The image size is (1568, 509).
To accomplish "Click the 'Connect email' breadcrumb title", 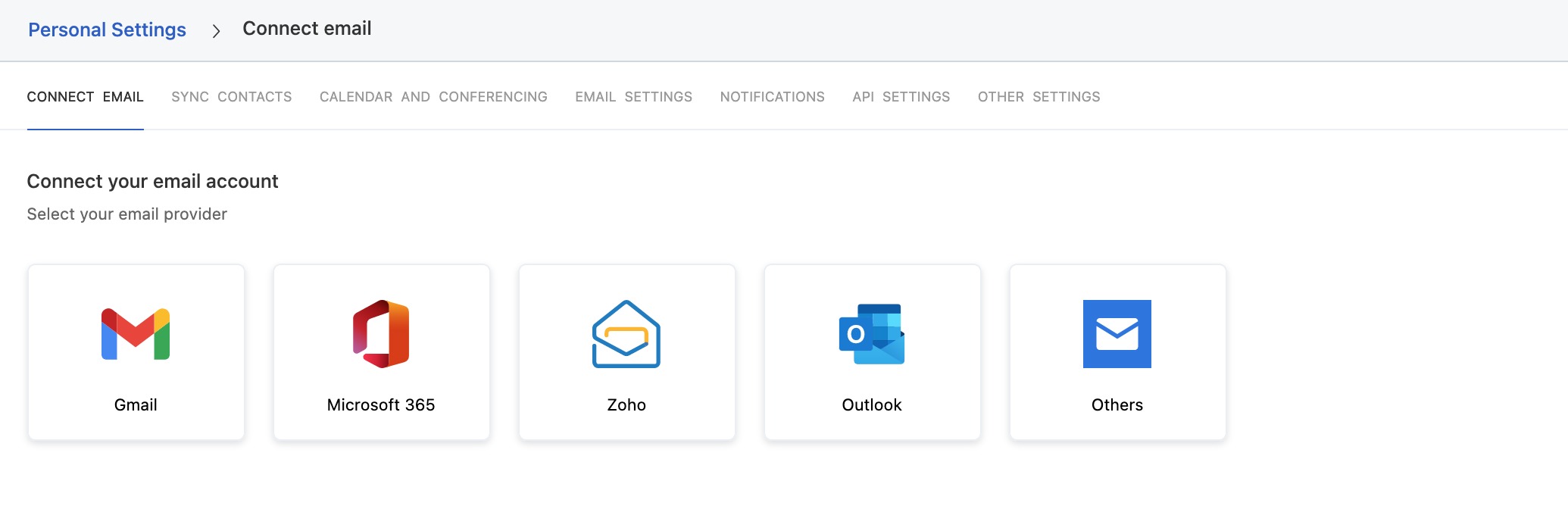I will click(307, 29).
